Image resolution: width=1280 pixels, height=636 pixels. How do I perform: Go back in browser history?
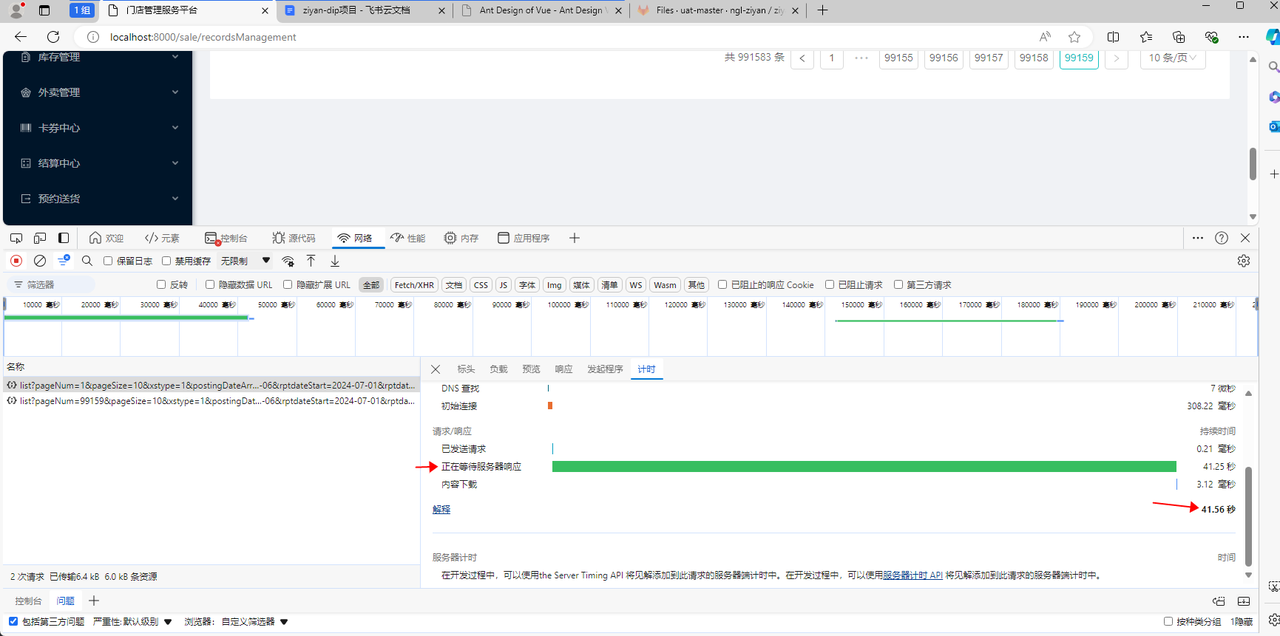pos(20,37)
